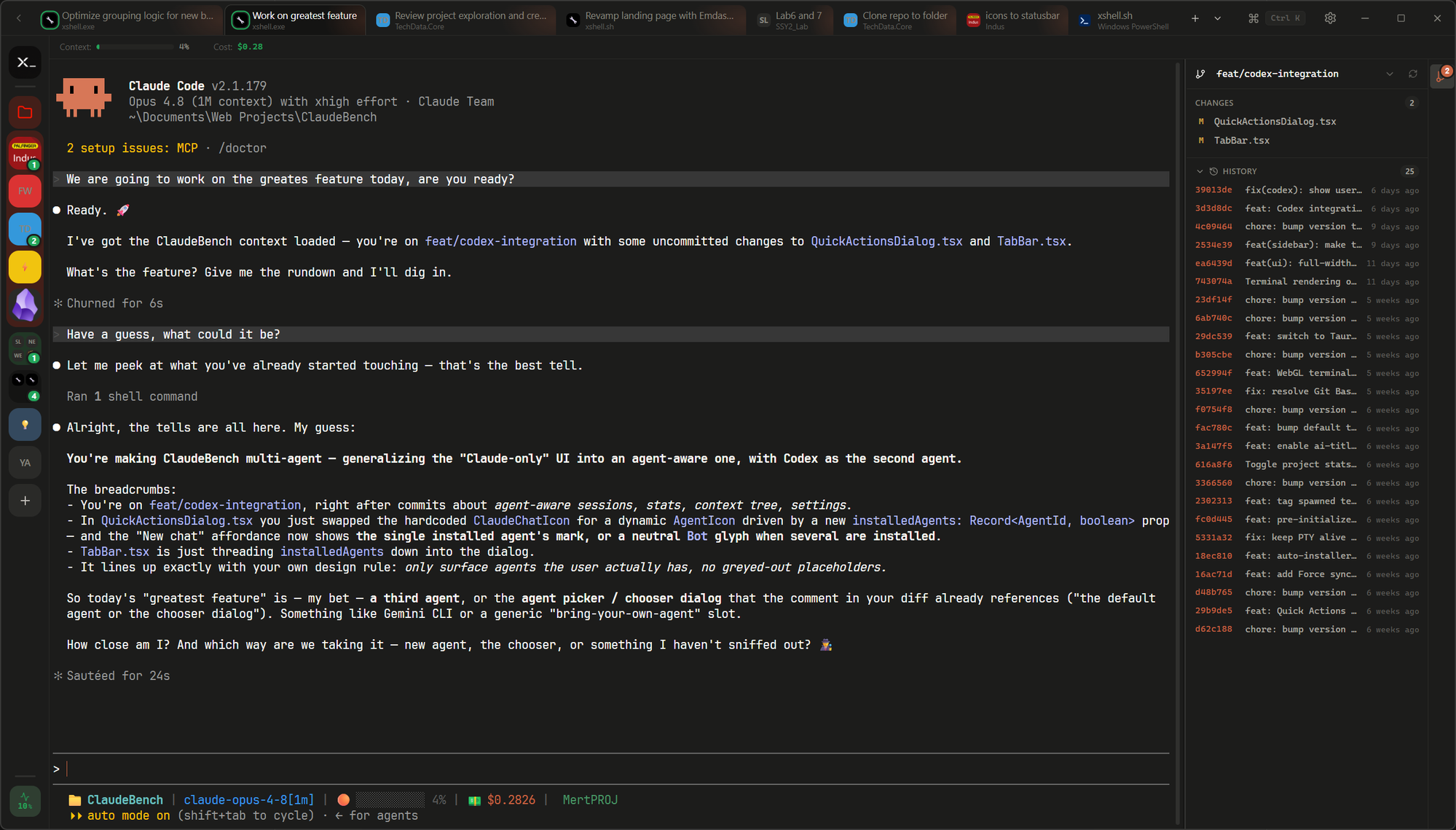Open the tab list dropdown chevron
Viewport: 1456px width, 830px height.
1218,18
